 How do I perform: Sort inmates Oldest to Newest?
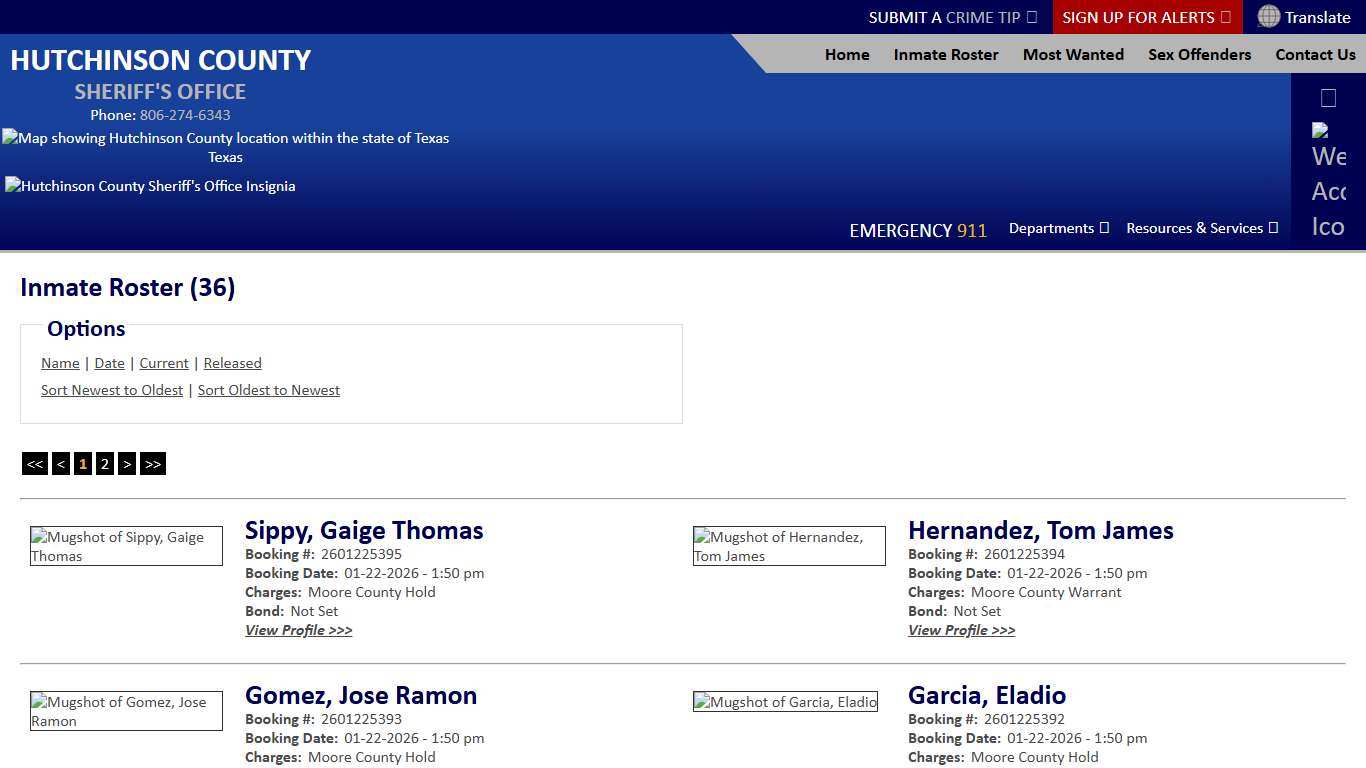coord(268,390)
